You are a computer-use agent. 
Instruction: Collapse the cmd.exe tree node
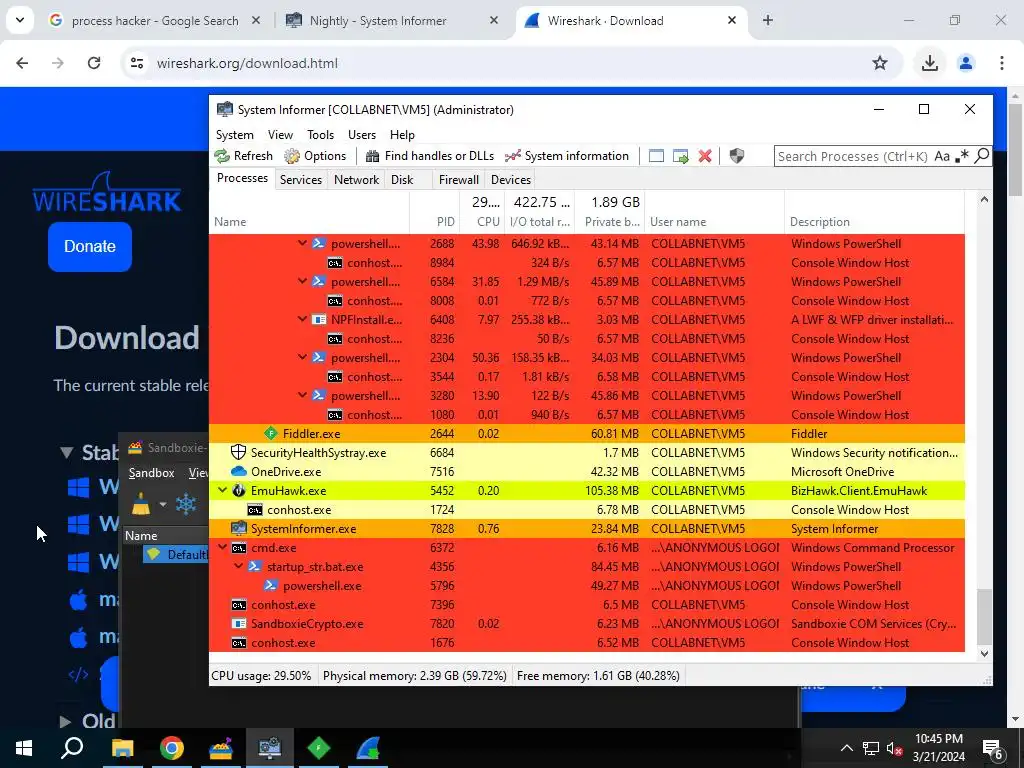tap(222, 547)
